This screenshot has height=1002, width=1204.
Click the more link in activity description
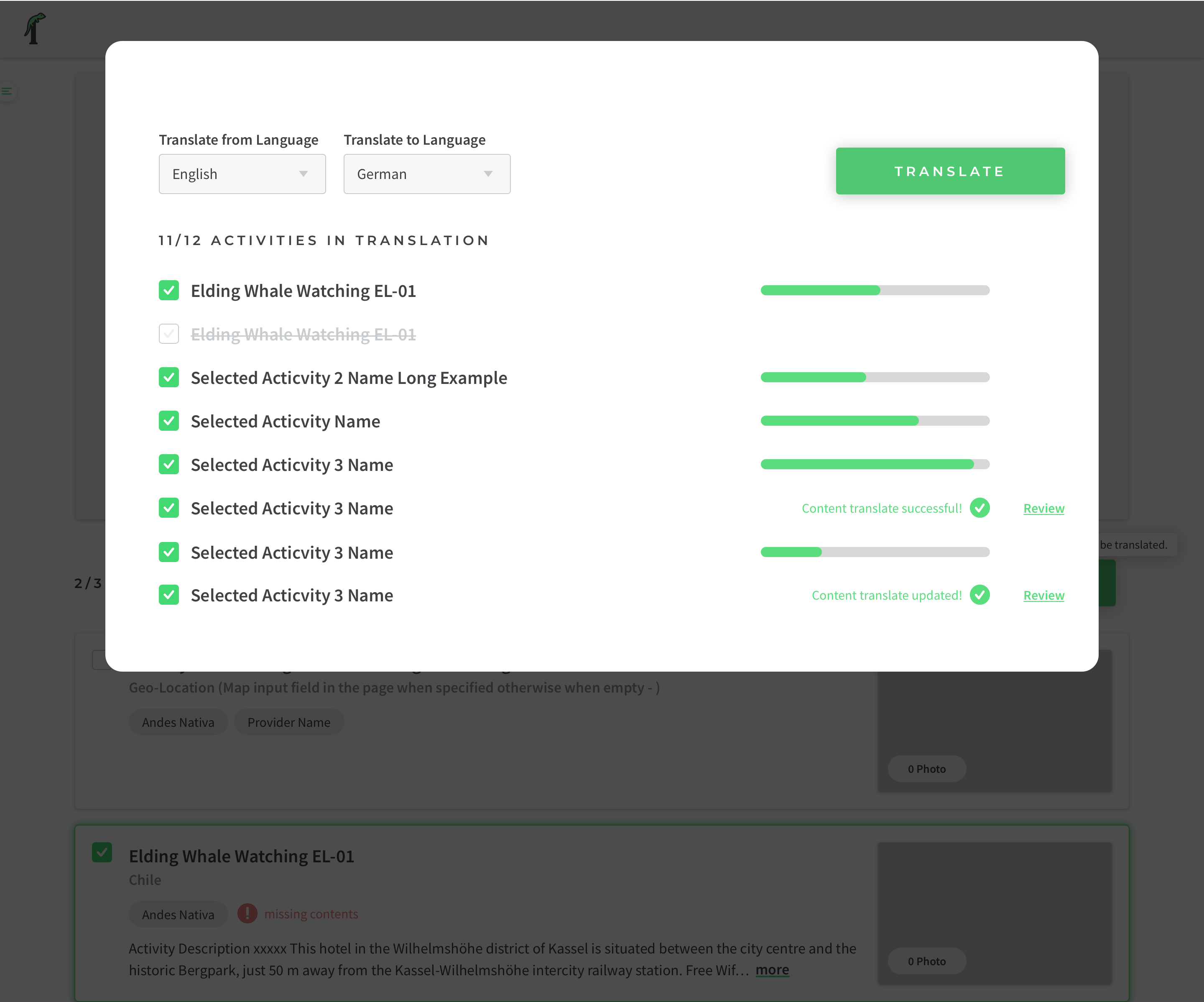[772, 970]
